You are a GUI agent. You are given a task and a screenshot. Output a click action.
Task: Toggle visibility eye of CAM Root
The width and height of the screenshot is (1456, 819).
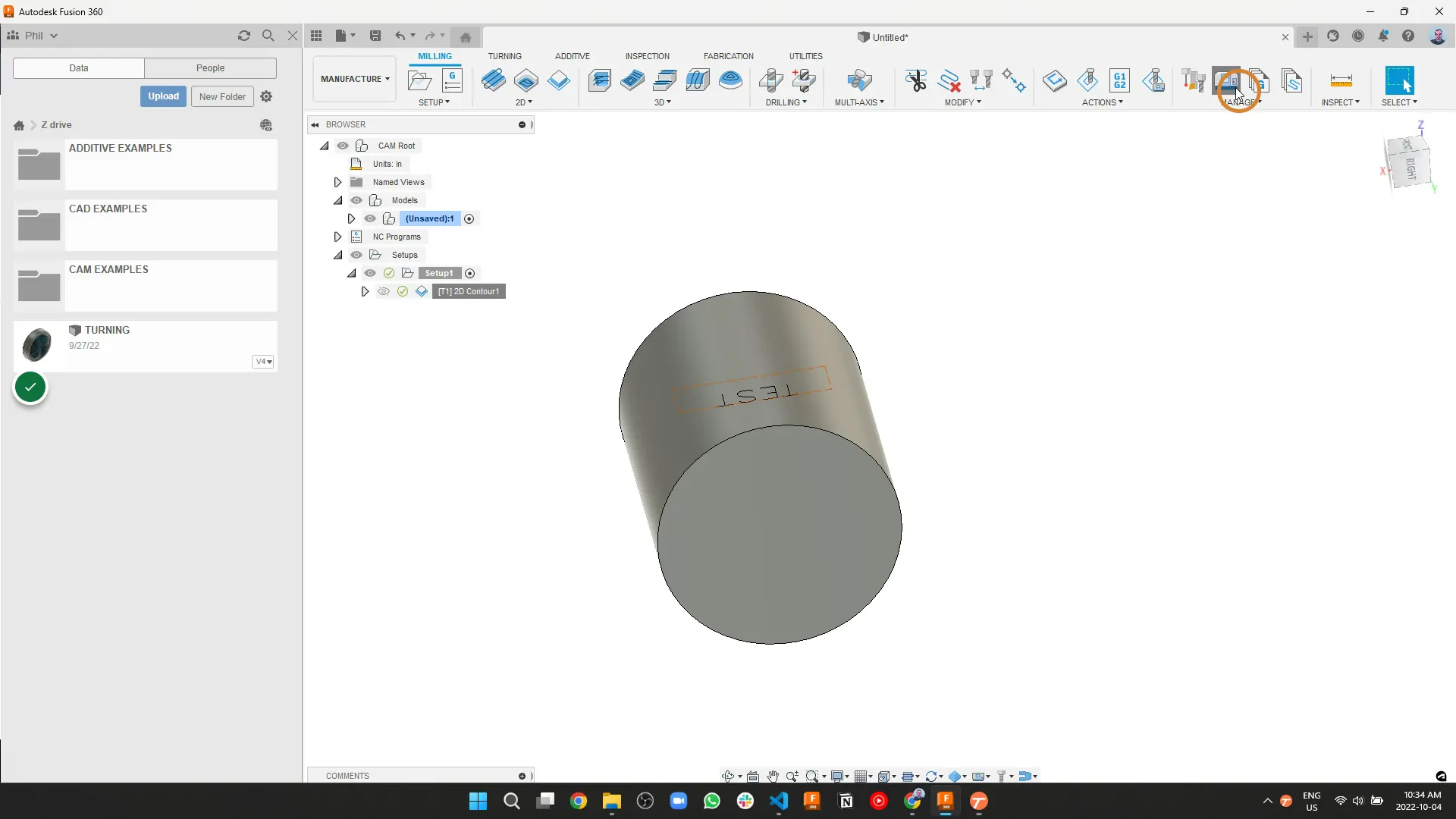[x=343, y=146]
